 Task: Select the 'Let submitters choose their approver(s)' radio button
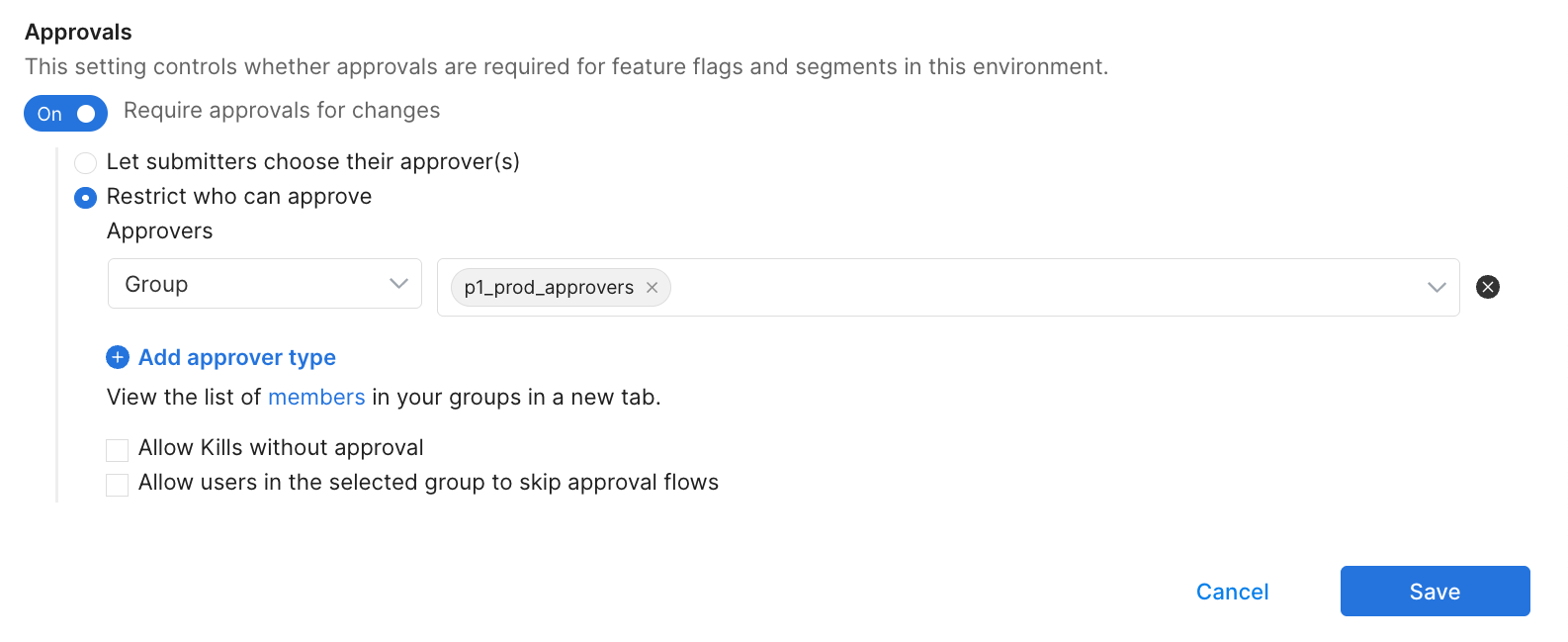click(x=86, y=162)
